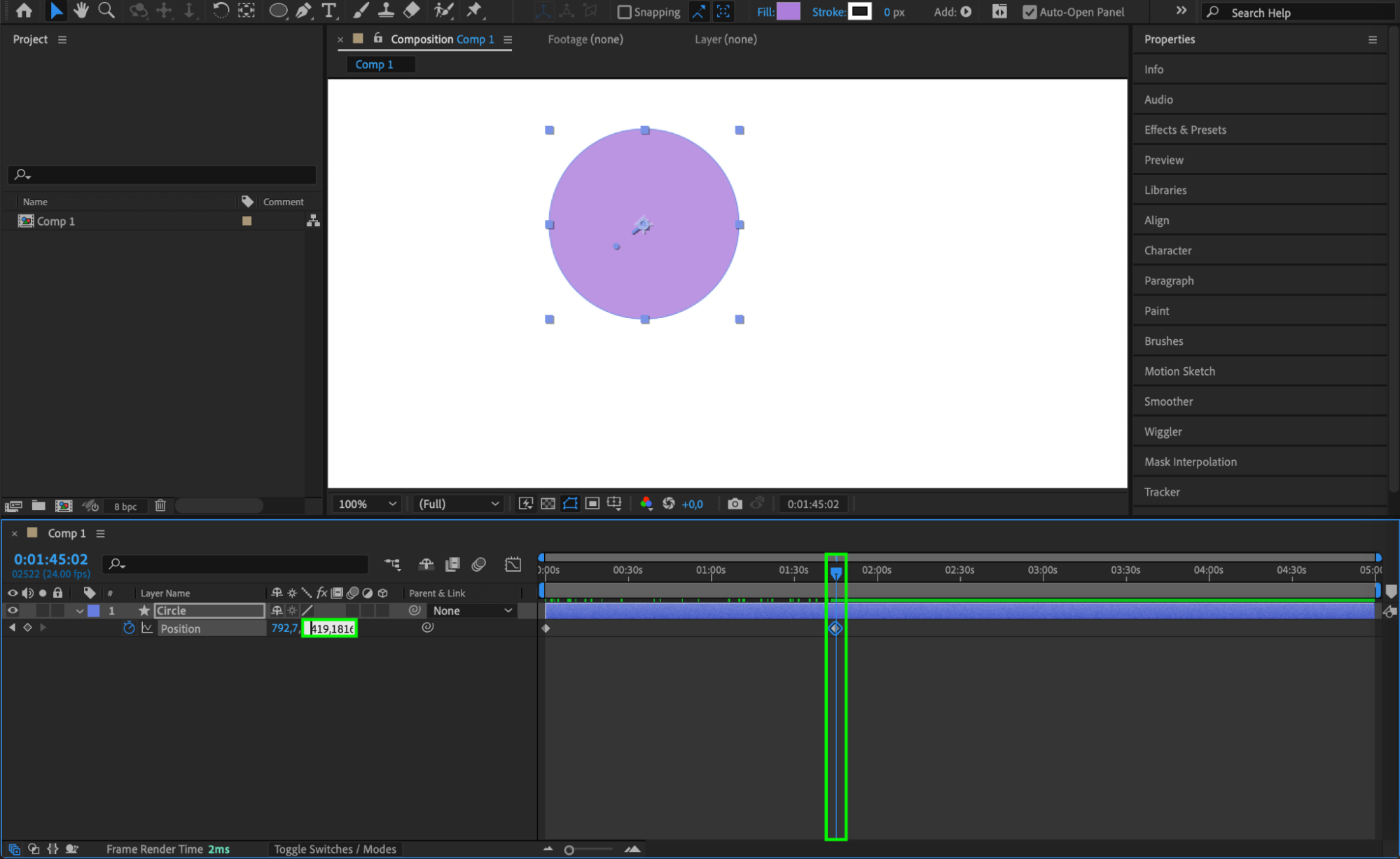Hide the Circle layer visibility eye
The width and height of the screenshot is (1400, 859).
coord(13,611)
